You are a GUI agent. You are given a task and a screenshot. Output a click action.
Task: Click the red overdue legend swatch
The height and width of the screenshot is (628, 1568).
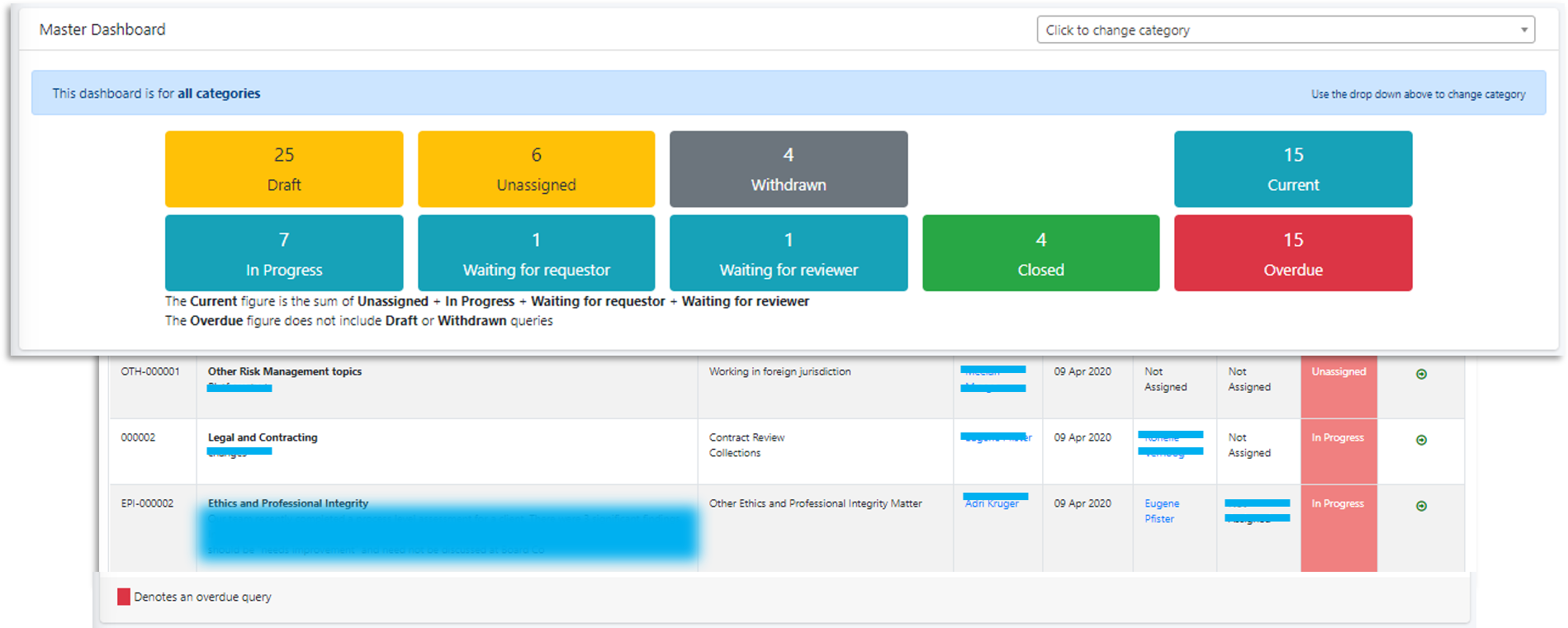[124, 597]
